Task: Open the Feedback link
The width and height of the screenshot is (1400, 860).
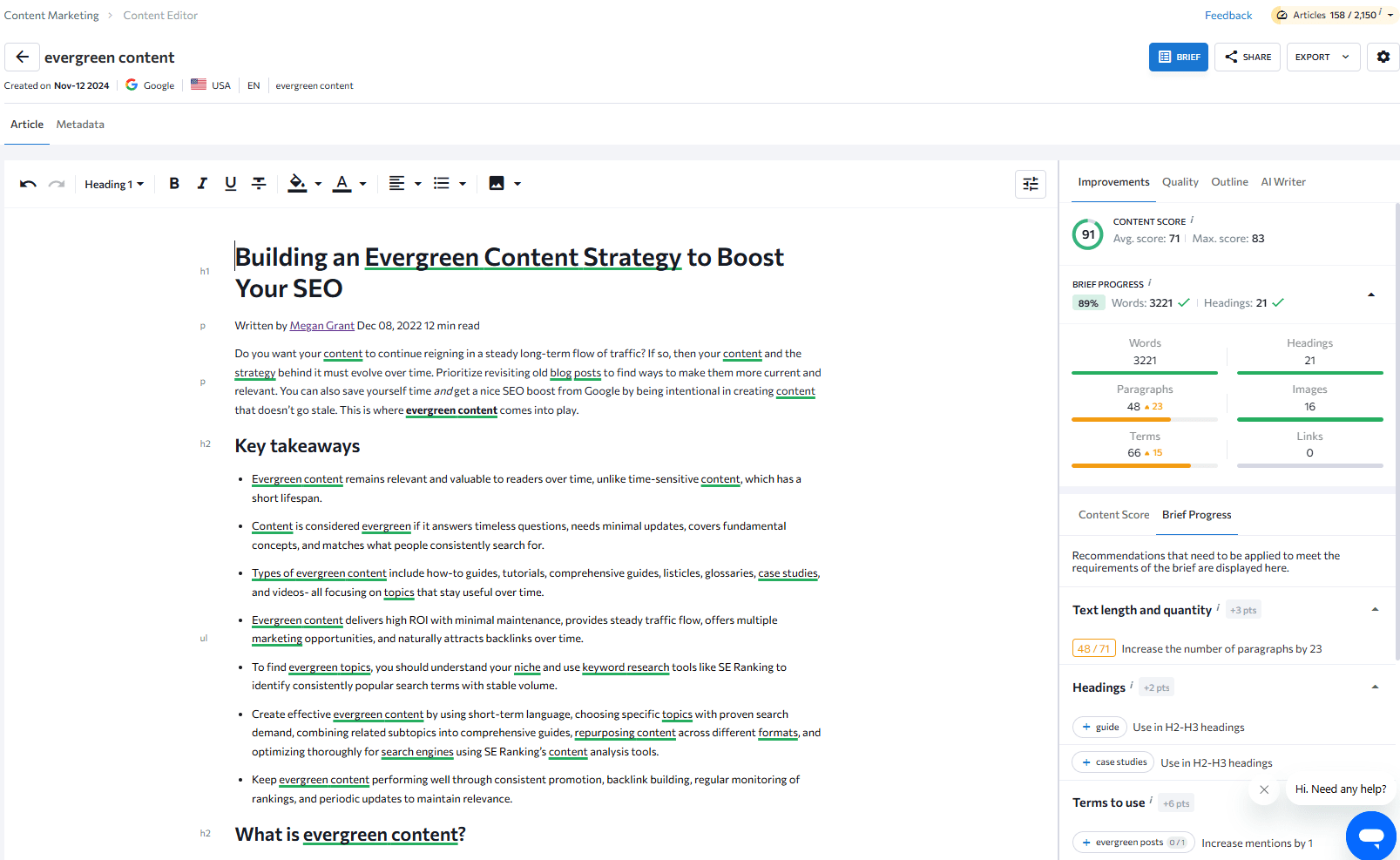Action: (1228, 15)
